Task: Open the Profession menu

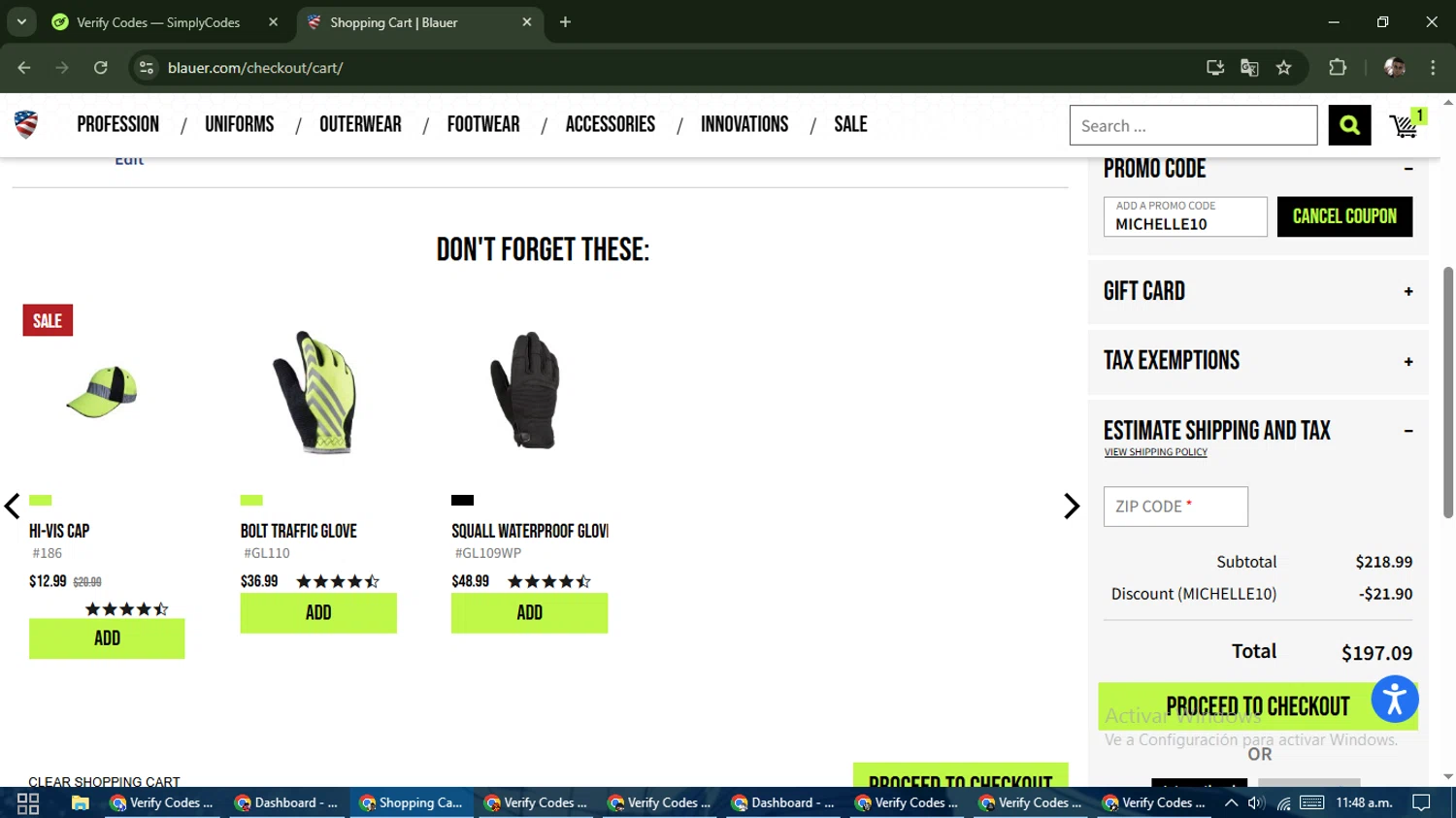Action: 117,124
